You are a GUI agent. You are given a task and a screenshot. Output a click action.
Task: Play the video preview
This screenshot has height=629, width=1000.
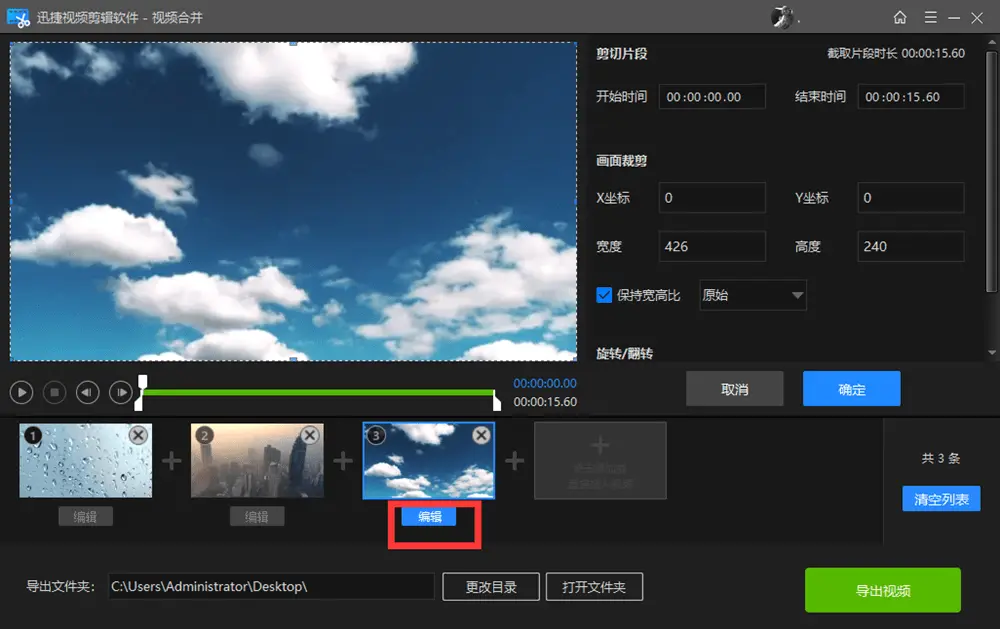pos(21,392)
